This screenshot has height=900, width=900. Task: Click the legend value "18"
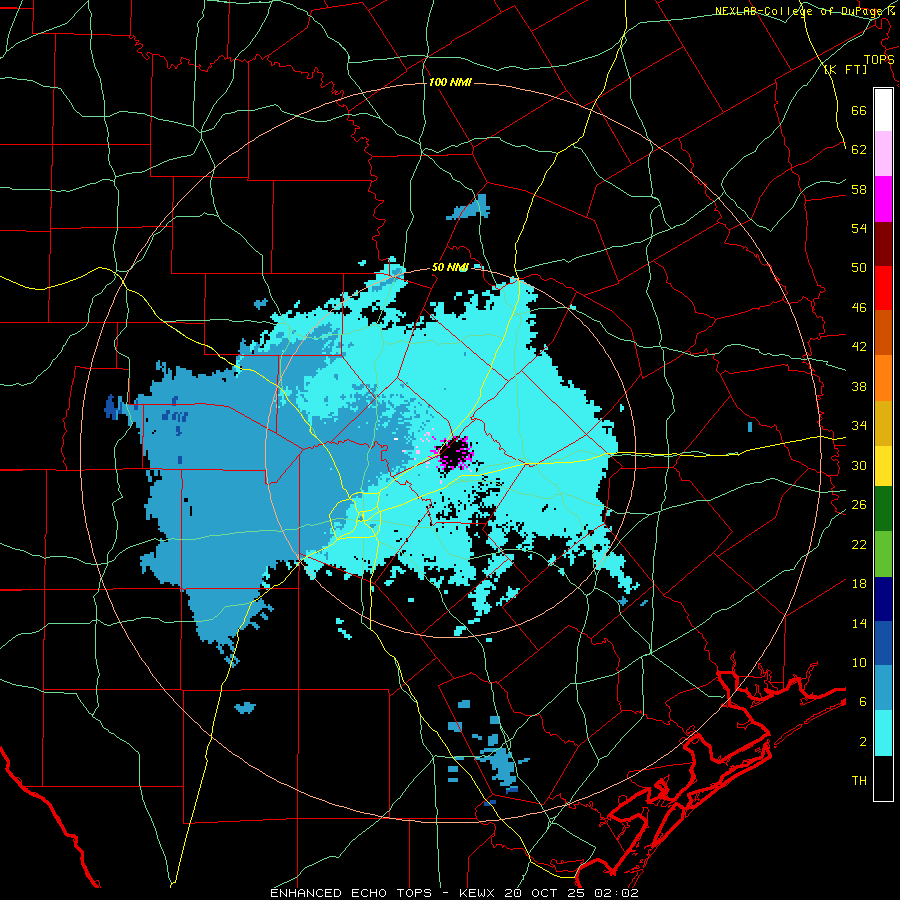[859, 584]
